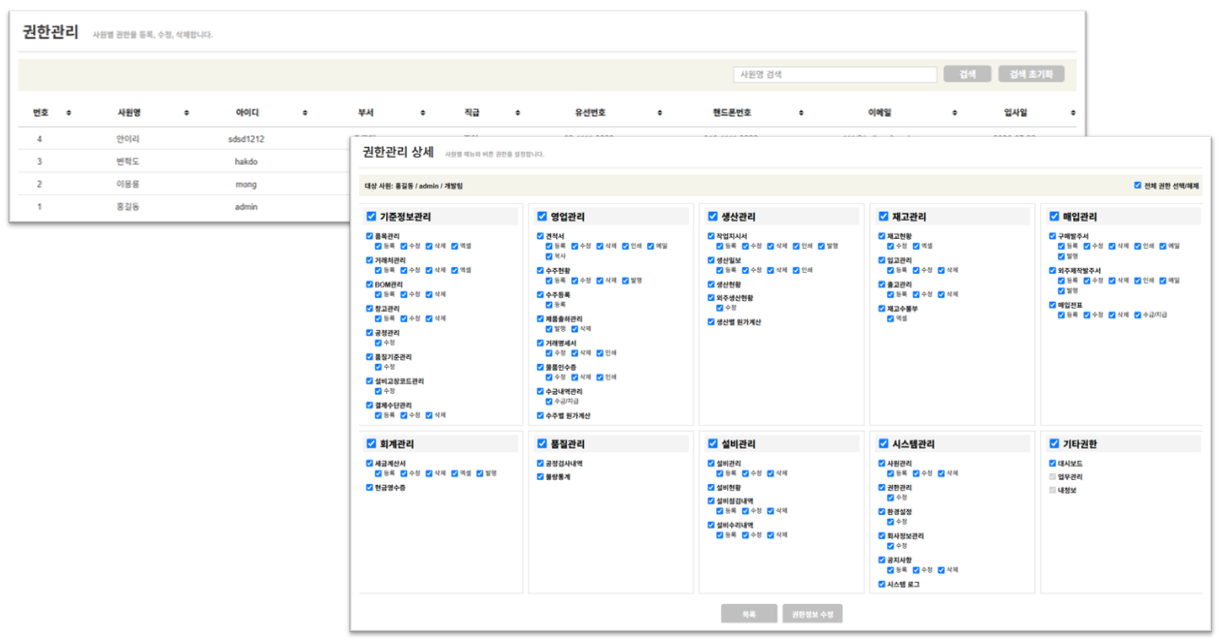Uncheck the 재고현황 checkbox
Viewport: 1222px width, 643px height.
coord(881,236)
